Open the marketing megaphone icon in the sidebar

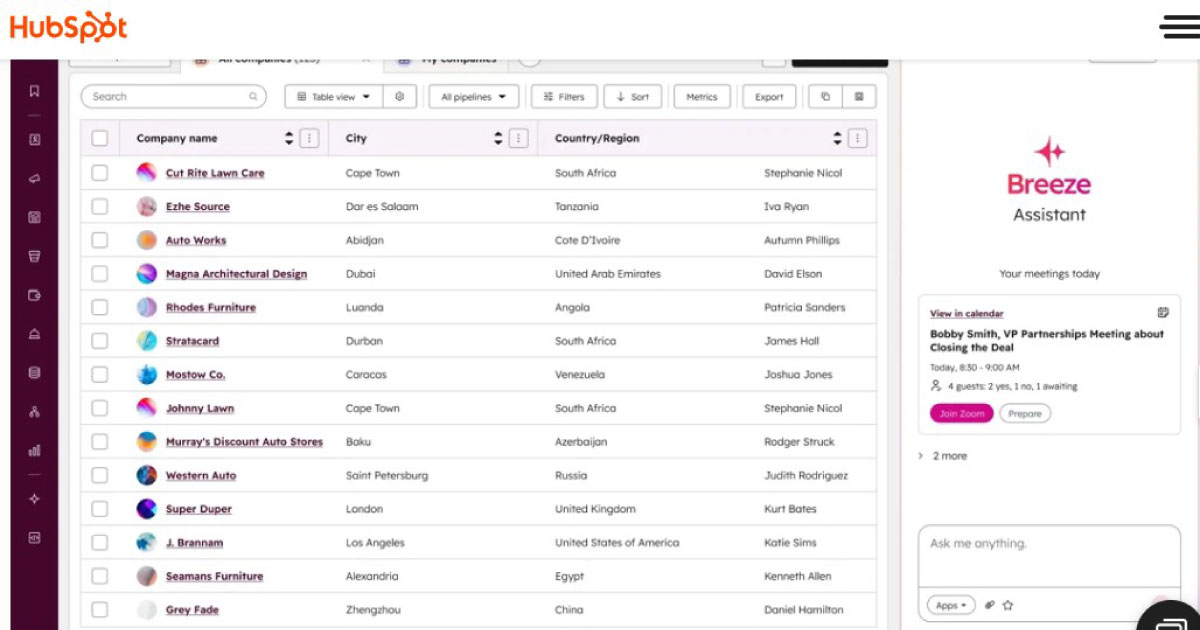pos(34,179)
